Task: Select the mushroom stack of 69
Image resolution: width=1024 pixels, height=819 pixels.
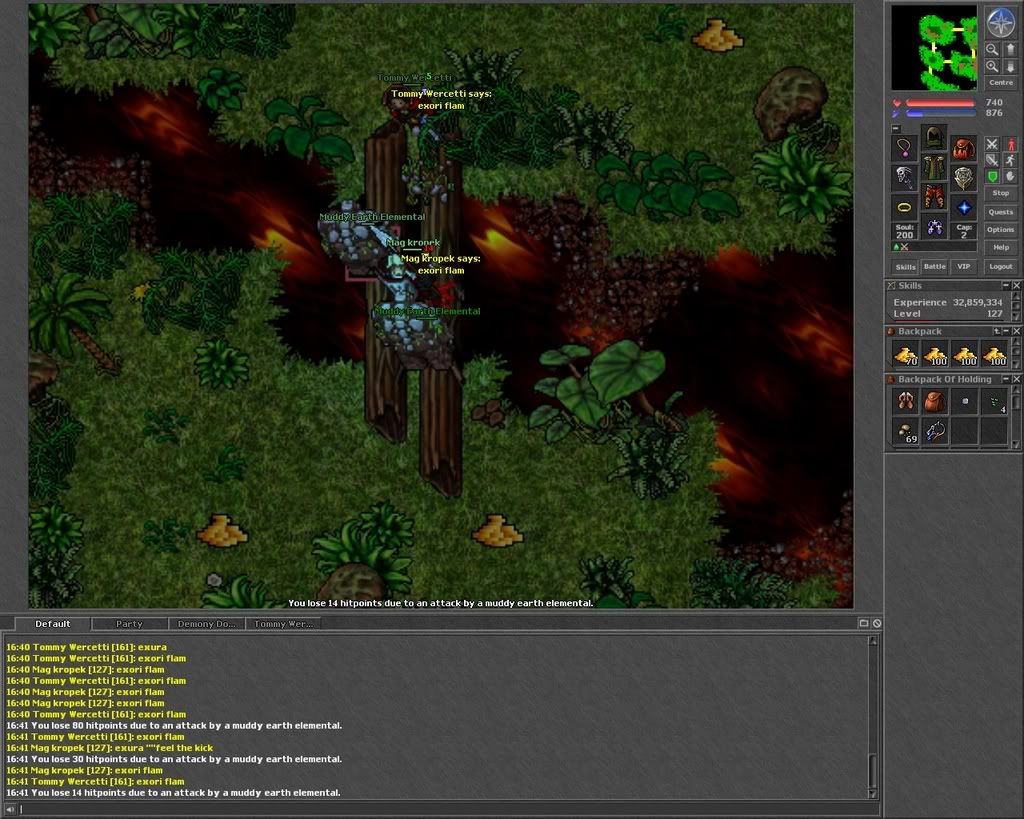Action: [905, 432]
